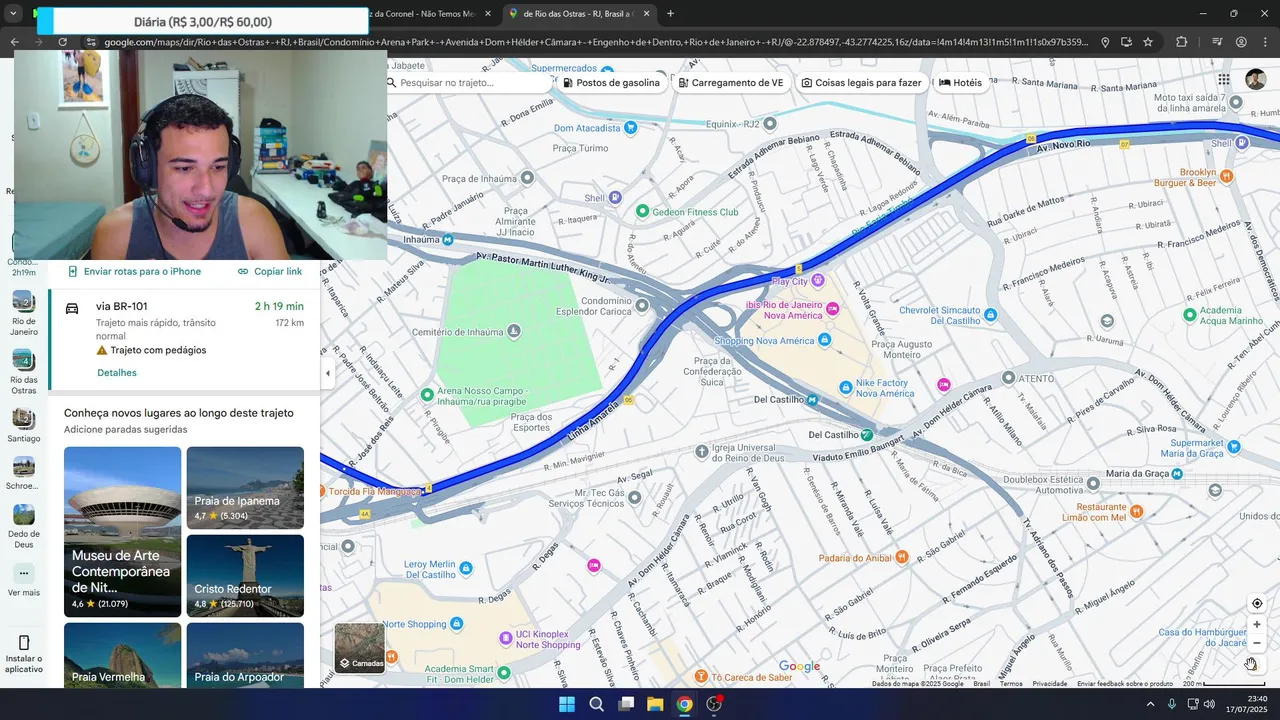Screen dimensions: 1280x720
Task: Open the Google account avatar menu
Action: click(x=1256, y=80)
